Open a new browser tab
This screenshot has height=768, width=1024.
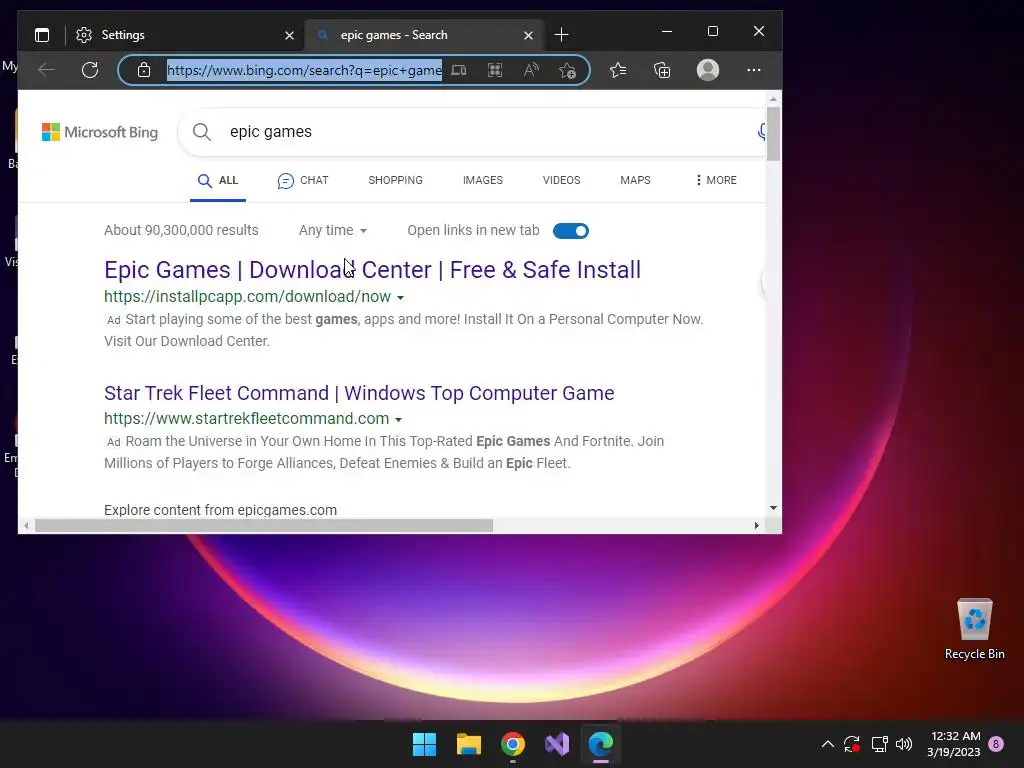562,35
